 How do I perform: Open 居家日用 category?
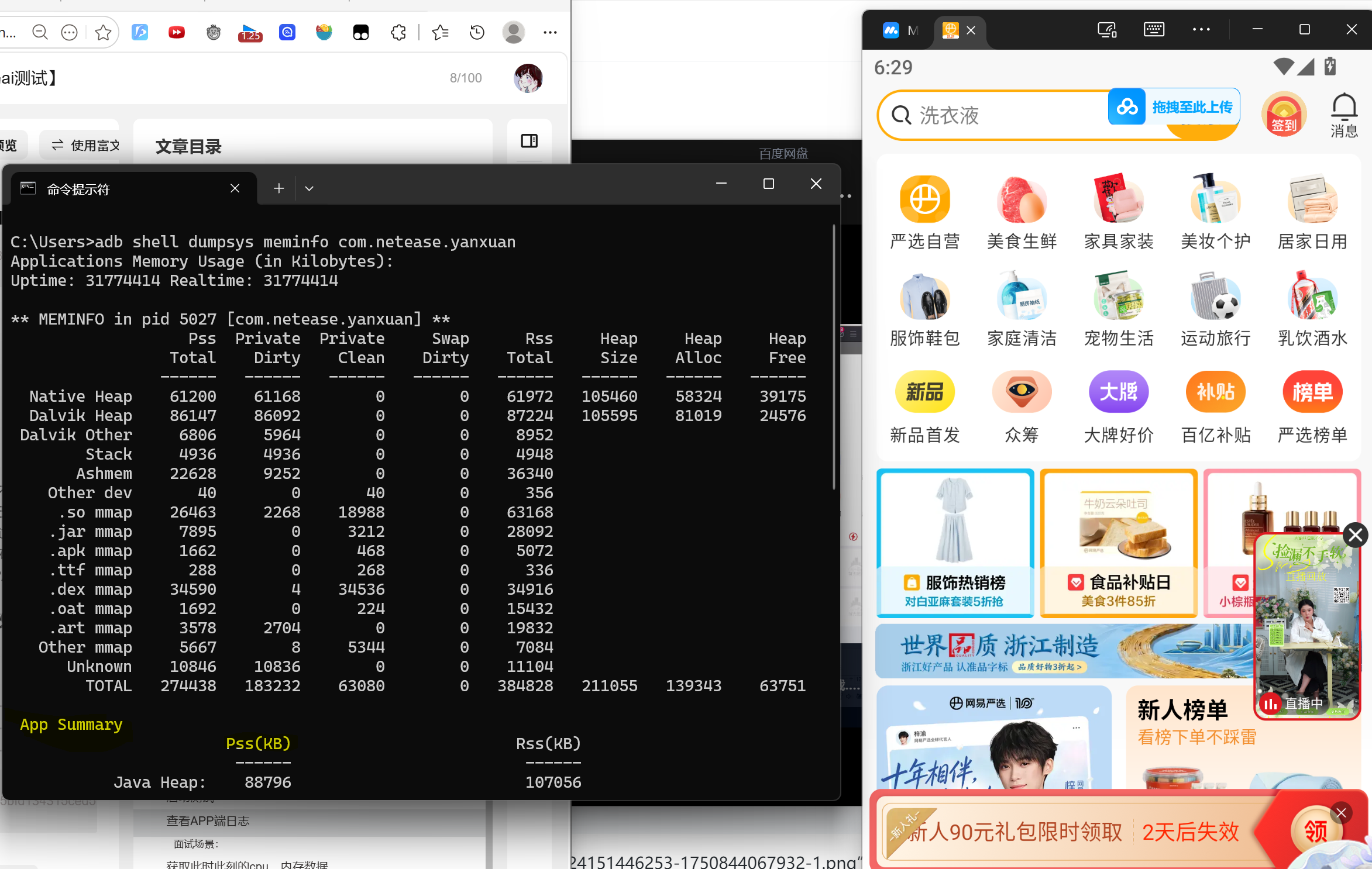(1312, 213)
